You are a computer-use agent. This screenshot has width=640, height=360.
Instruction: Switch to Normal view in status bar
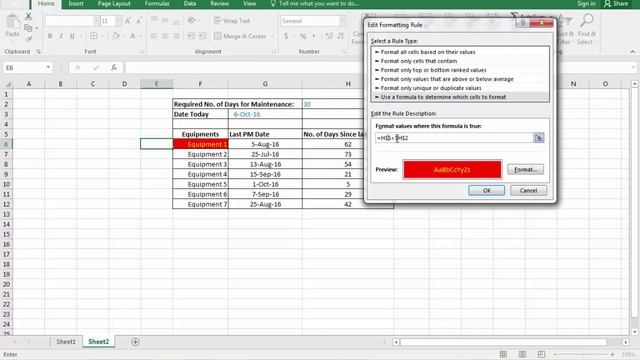click(x=503, y=354)
